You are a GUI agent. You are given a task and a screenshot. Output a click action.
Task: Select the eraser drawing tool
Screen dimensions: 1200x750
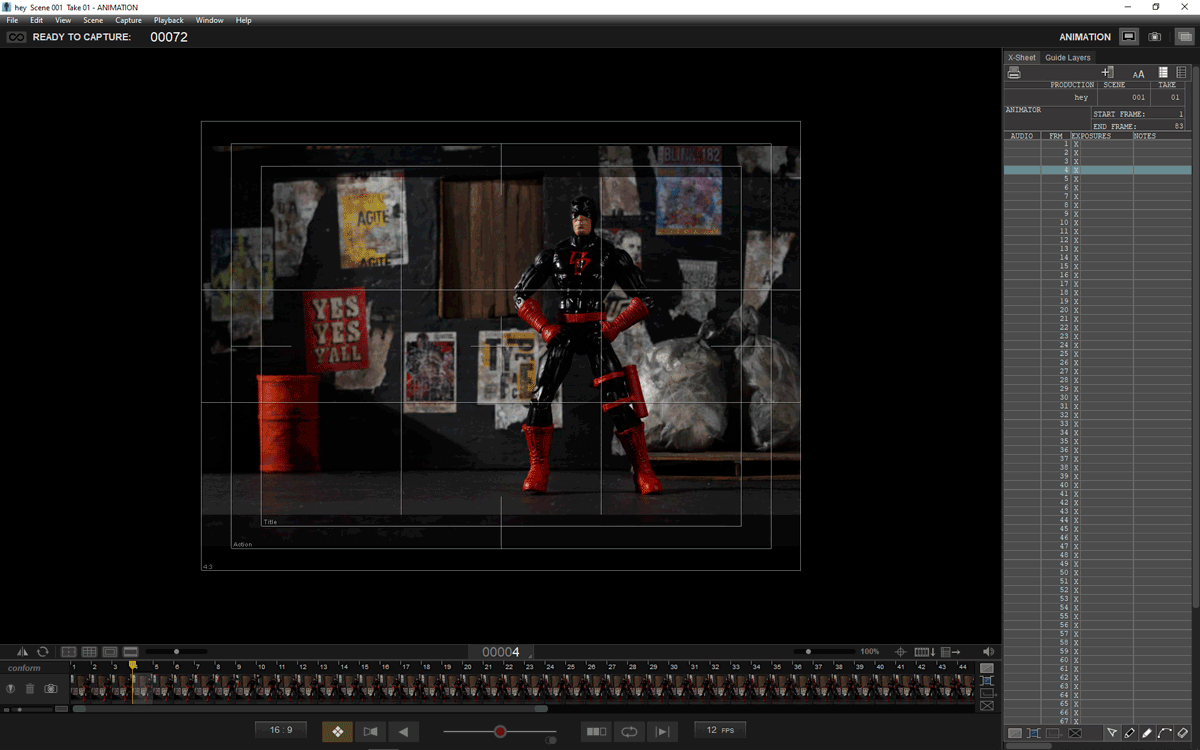coord(1183,733)
